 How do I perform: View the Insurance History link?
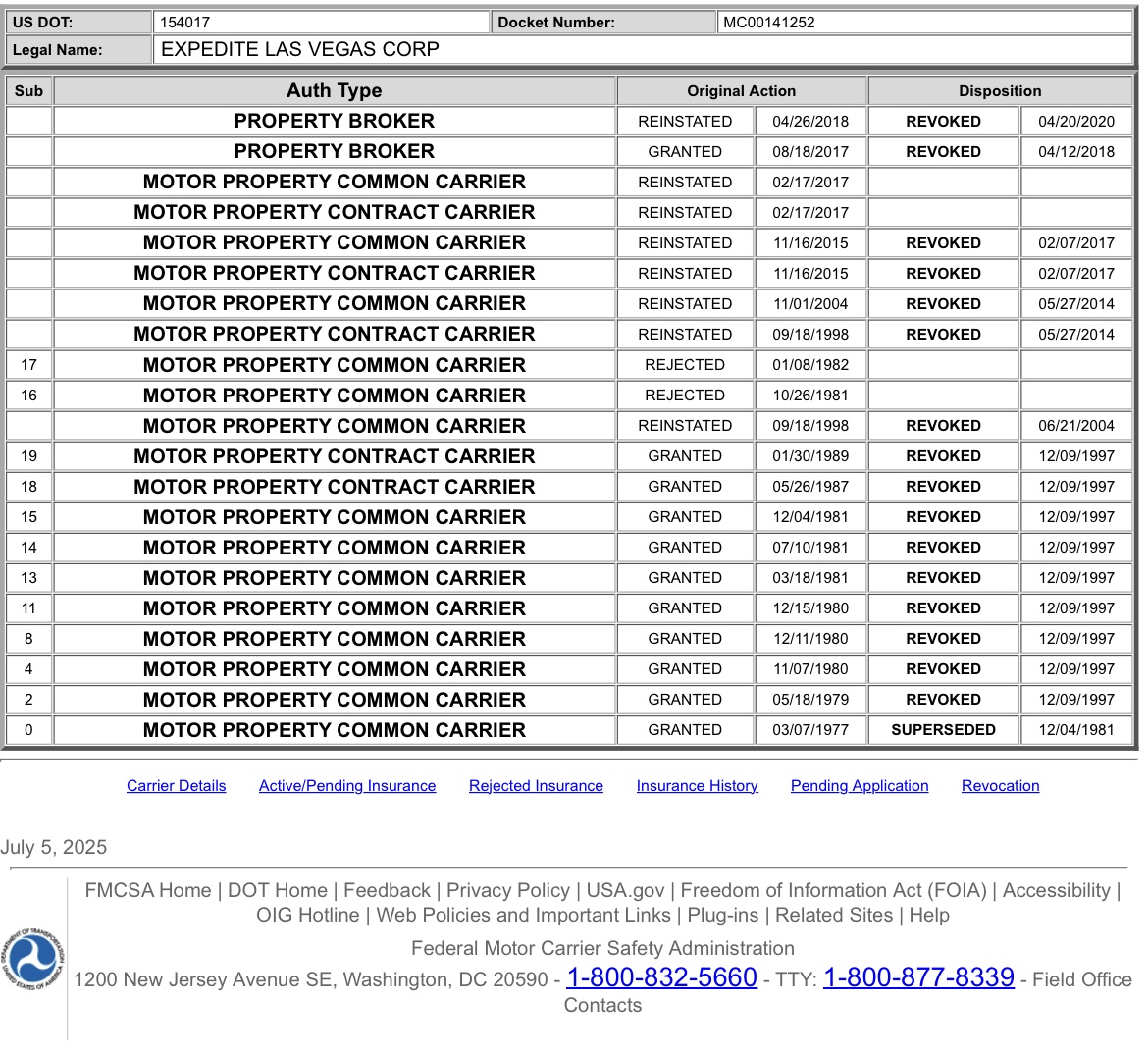[697, 786]
